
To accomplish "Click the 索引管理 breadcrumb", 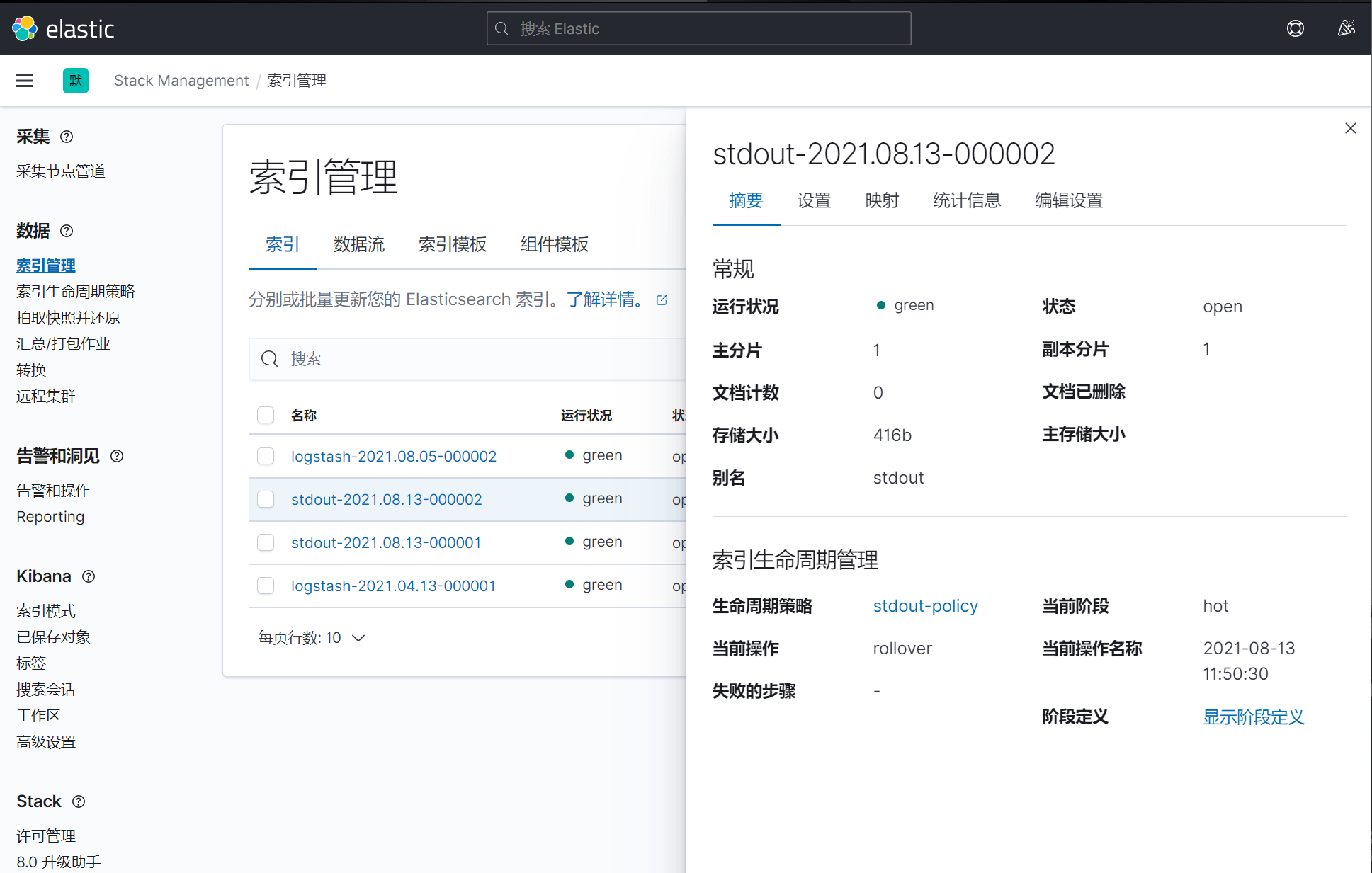I will point(297,81).
